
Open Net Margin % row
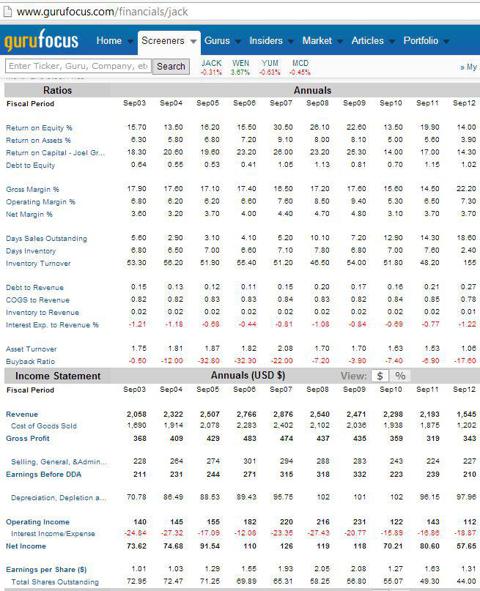tap(29, 214)
